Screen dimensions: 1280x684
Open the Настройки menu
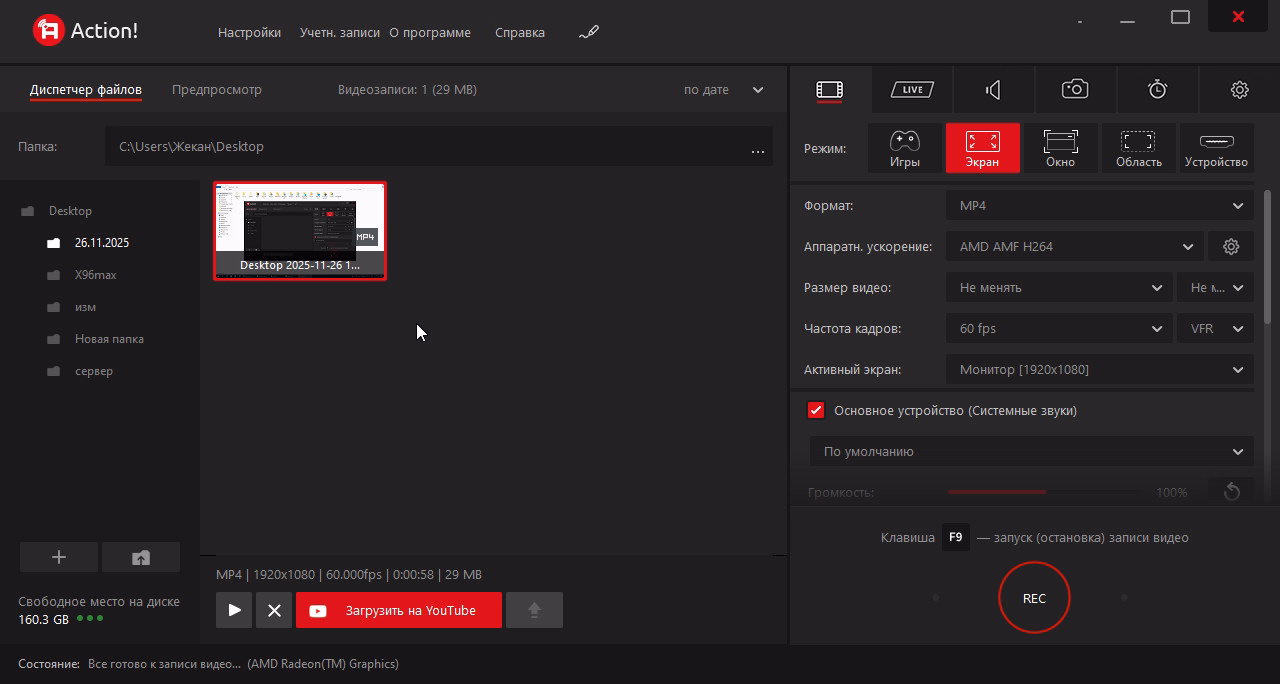point(249,33)
